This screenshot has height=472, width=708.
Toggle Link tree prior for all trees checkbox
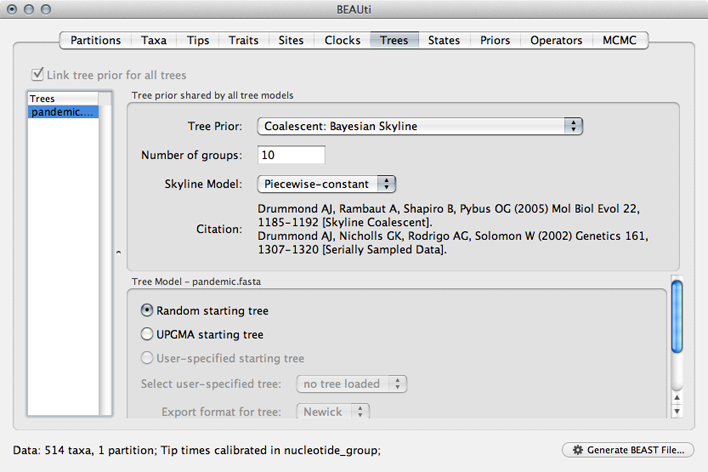point(38,74)
